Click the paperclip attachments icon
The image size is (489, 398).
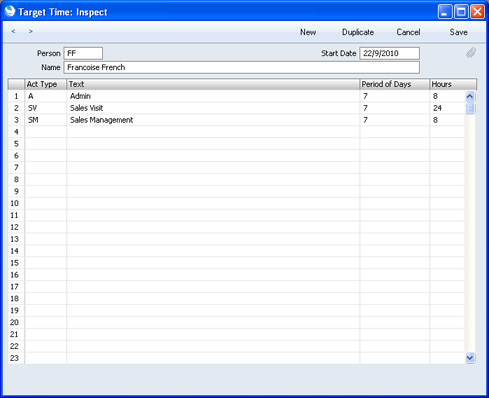pyautogui.click(x=471, y=53)
